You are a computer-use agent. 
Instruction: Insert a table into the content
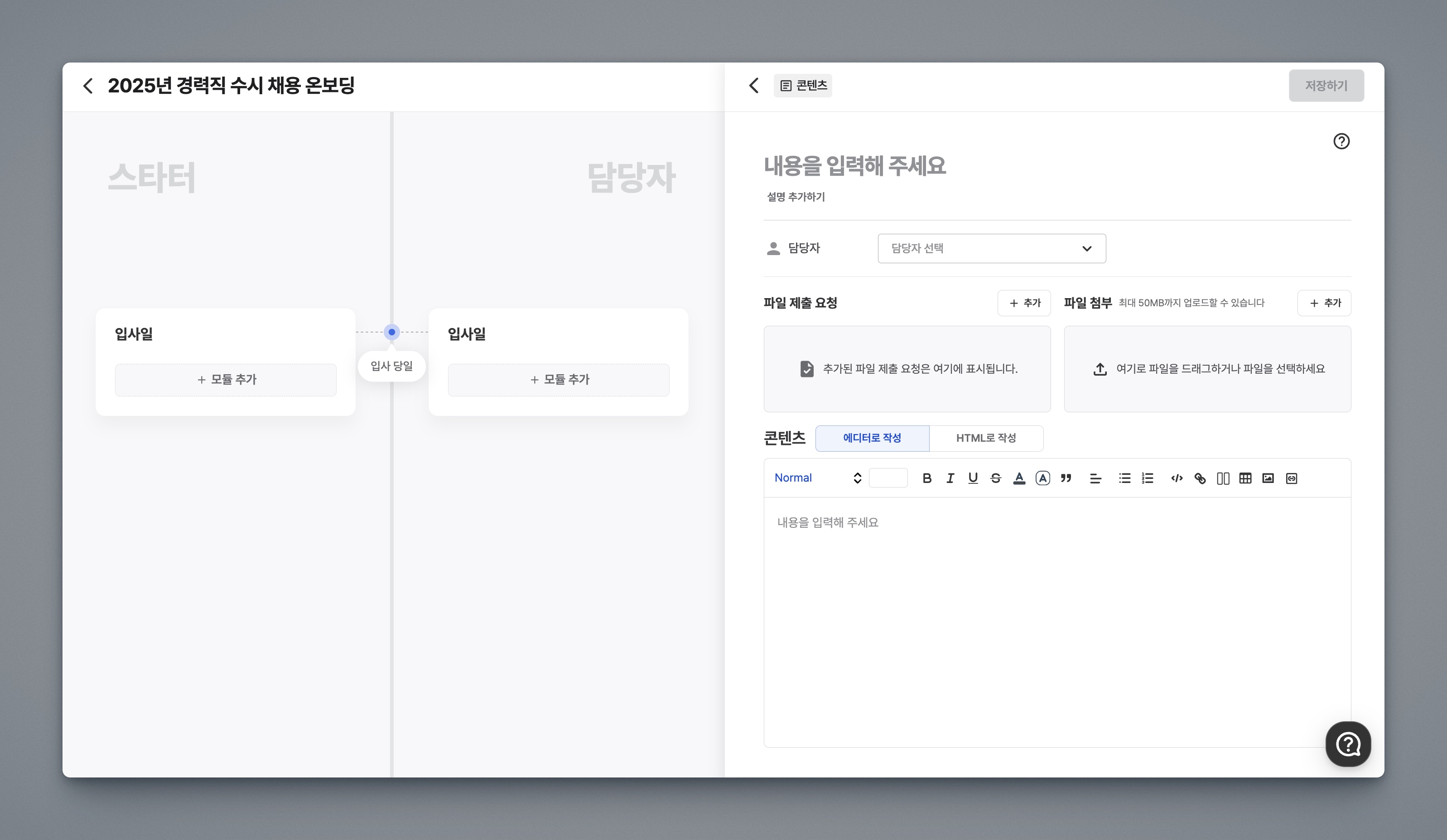tap(1245, 478)
